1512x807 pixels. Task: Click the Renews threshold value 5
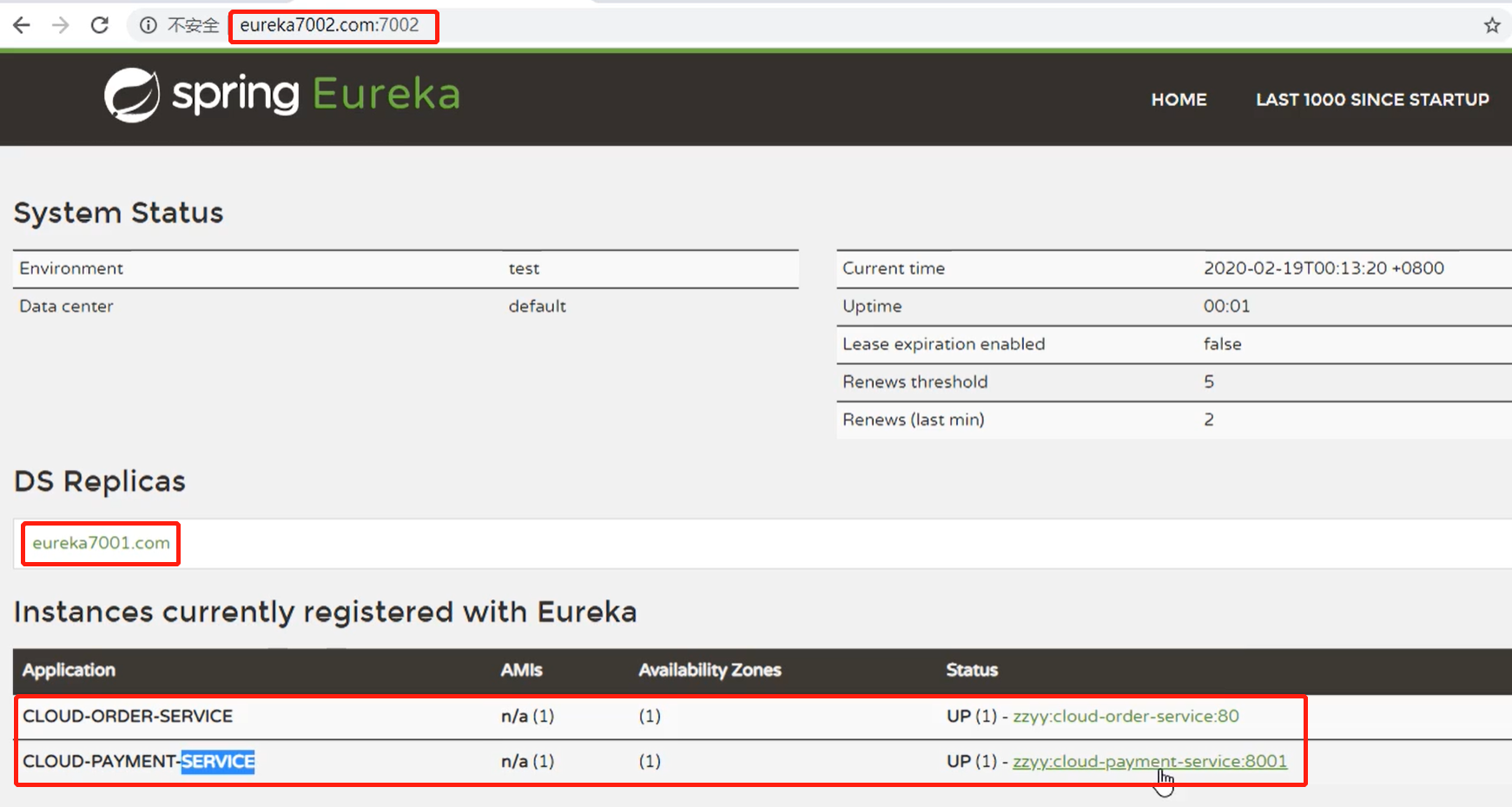tap(1209, 381)
